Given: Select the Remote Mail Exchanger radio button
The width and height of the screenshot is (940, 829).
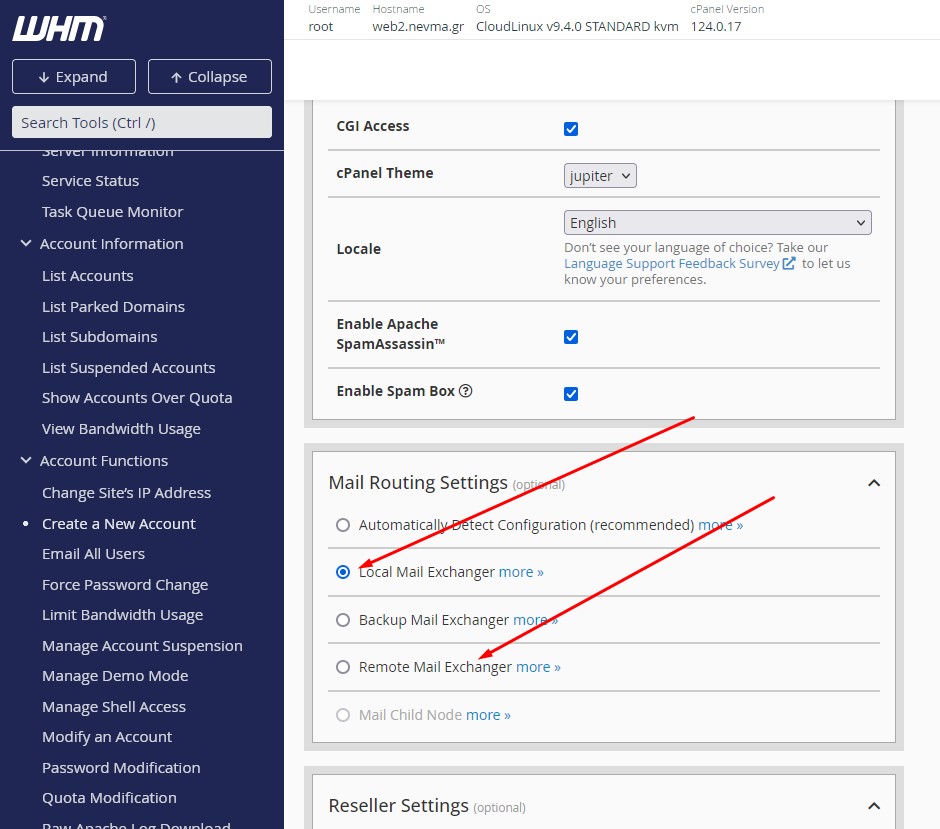Looking at the screenshot, I should click(343, 667).
